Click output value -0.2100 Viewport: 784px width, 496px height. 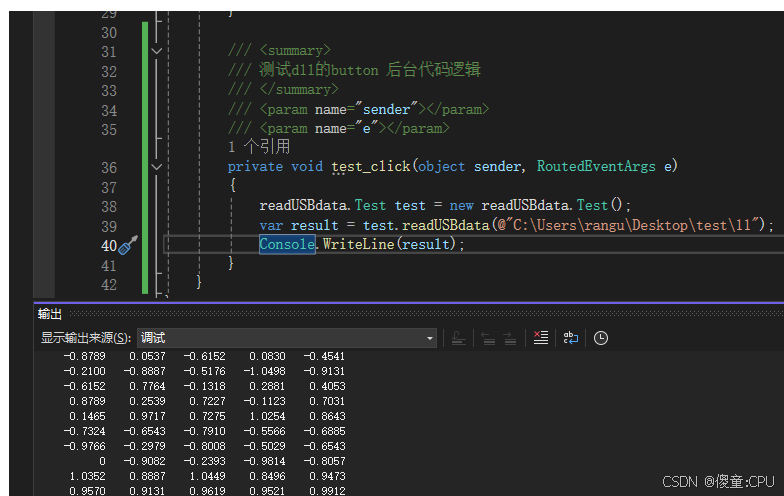[x=84, y=371]
